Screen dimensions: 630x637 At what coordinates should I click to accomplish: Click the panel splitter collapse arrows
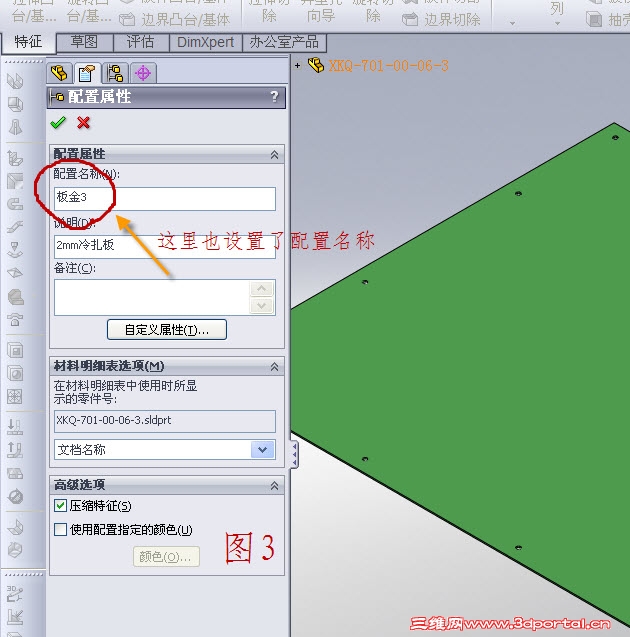coord(294,455)
